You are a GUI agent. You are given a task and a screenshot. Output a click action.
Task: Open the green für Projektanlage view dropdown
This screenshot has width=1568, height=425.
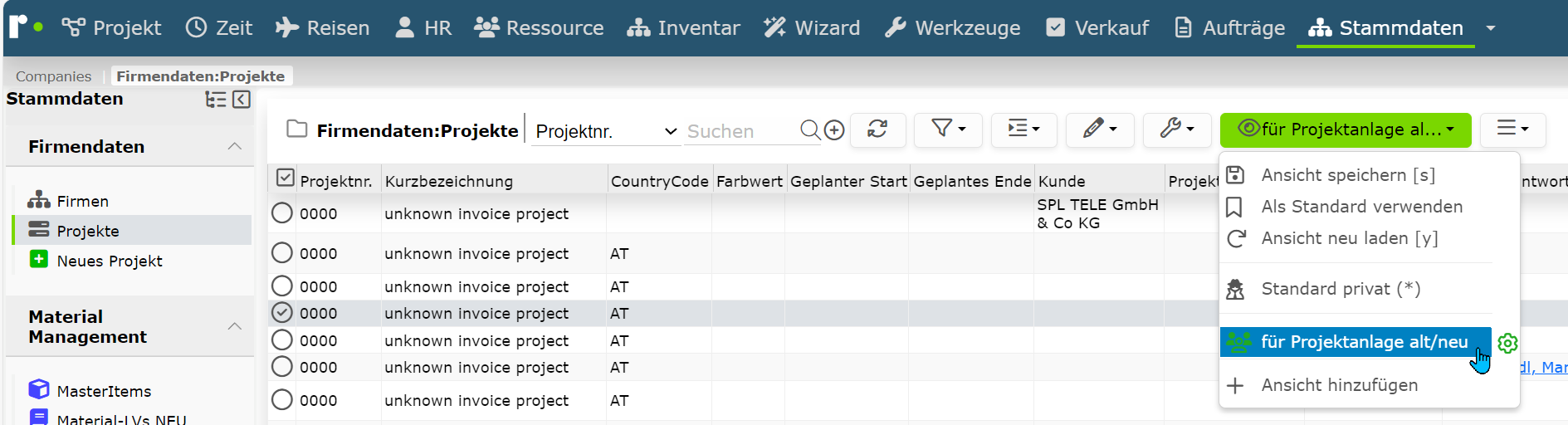tap(1345, 129)
